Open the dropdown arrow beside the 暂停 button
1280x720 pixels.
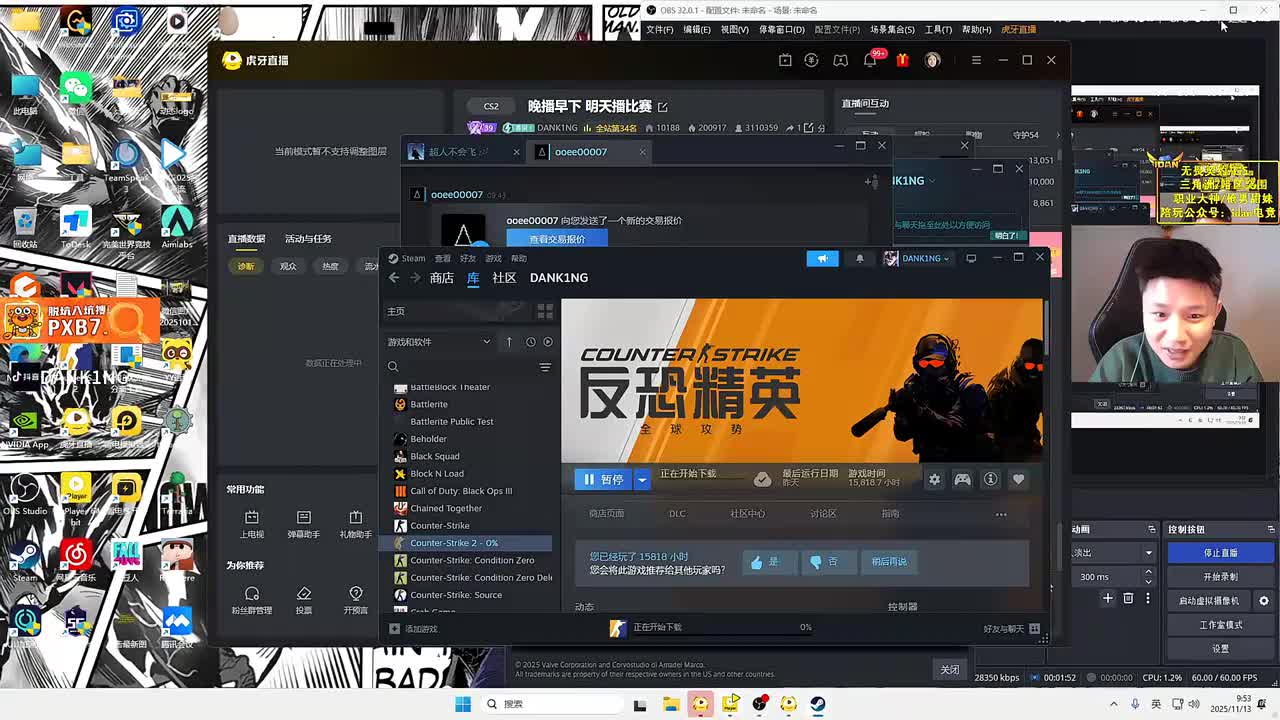642,480
